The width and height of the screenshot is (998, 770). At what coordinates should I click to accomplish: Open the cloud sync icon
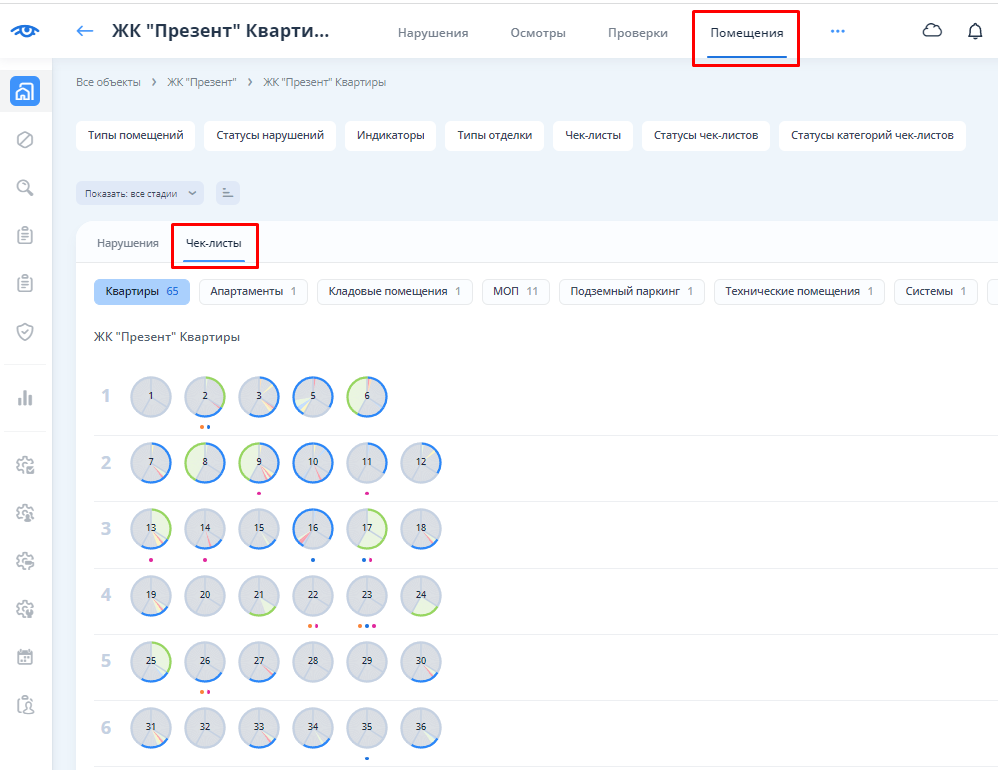932,31
